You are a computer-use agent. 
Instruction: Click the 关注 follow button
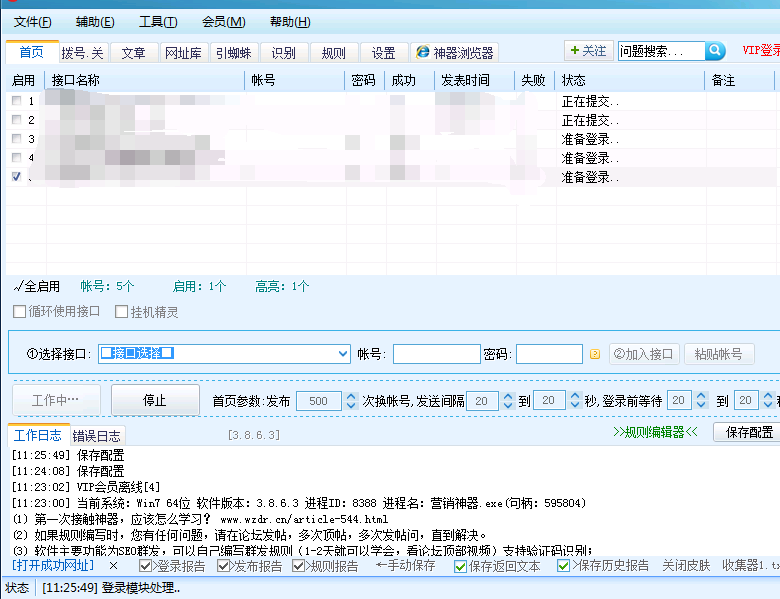(588, 51)
